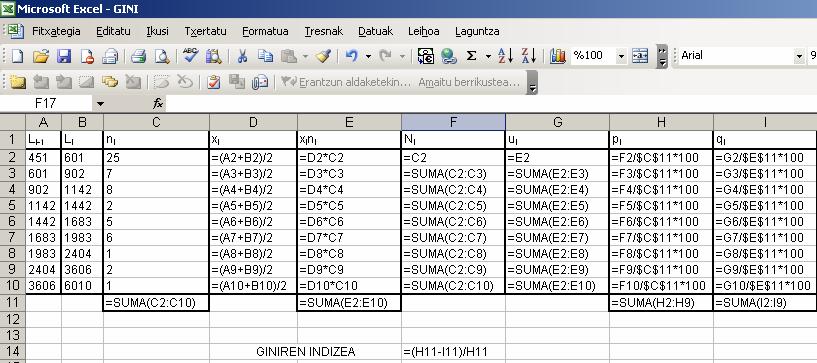Open the Leihoa menu

click(424, 31)
